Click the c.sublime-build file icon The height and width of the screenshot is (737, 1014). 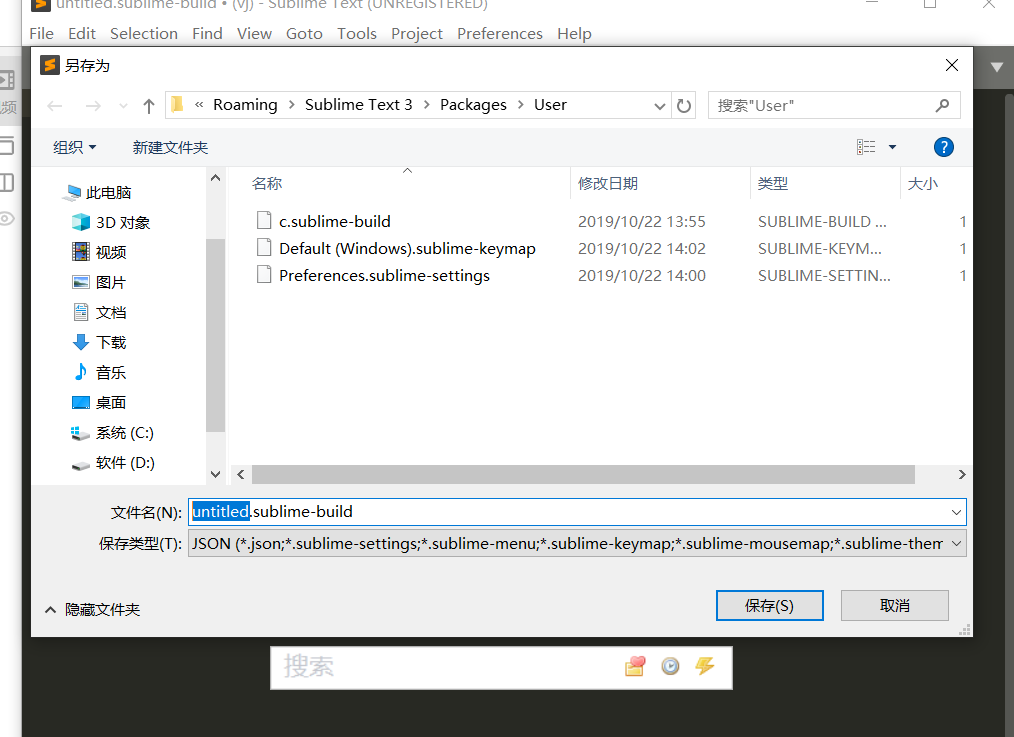click(x=264, y=221)
